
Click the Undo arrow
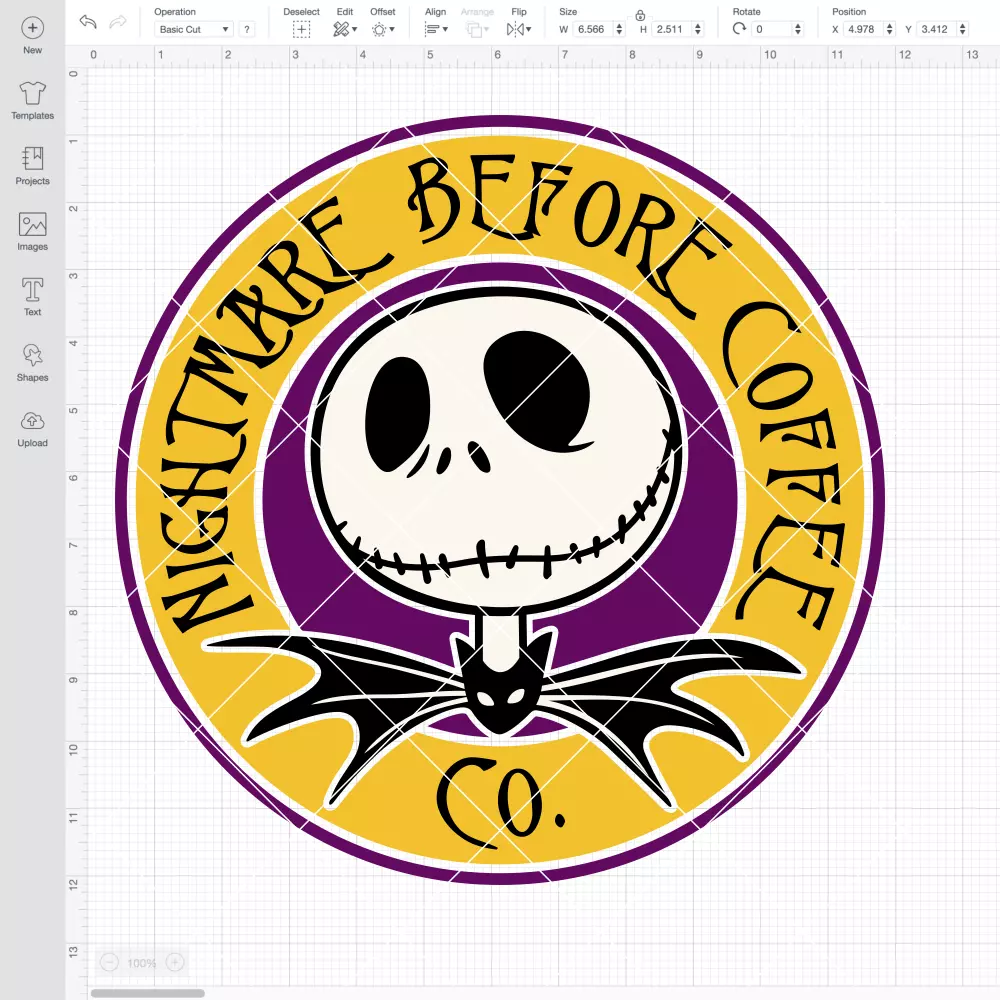point(88,22)
